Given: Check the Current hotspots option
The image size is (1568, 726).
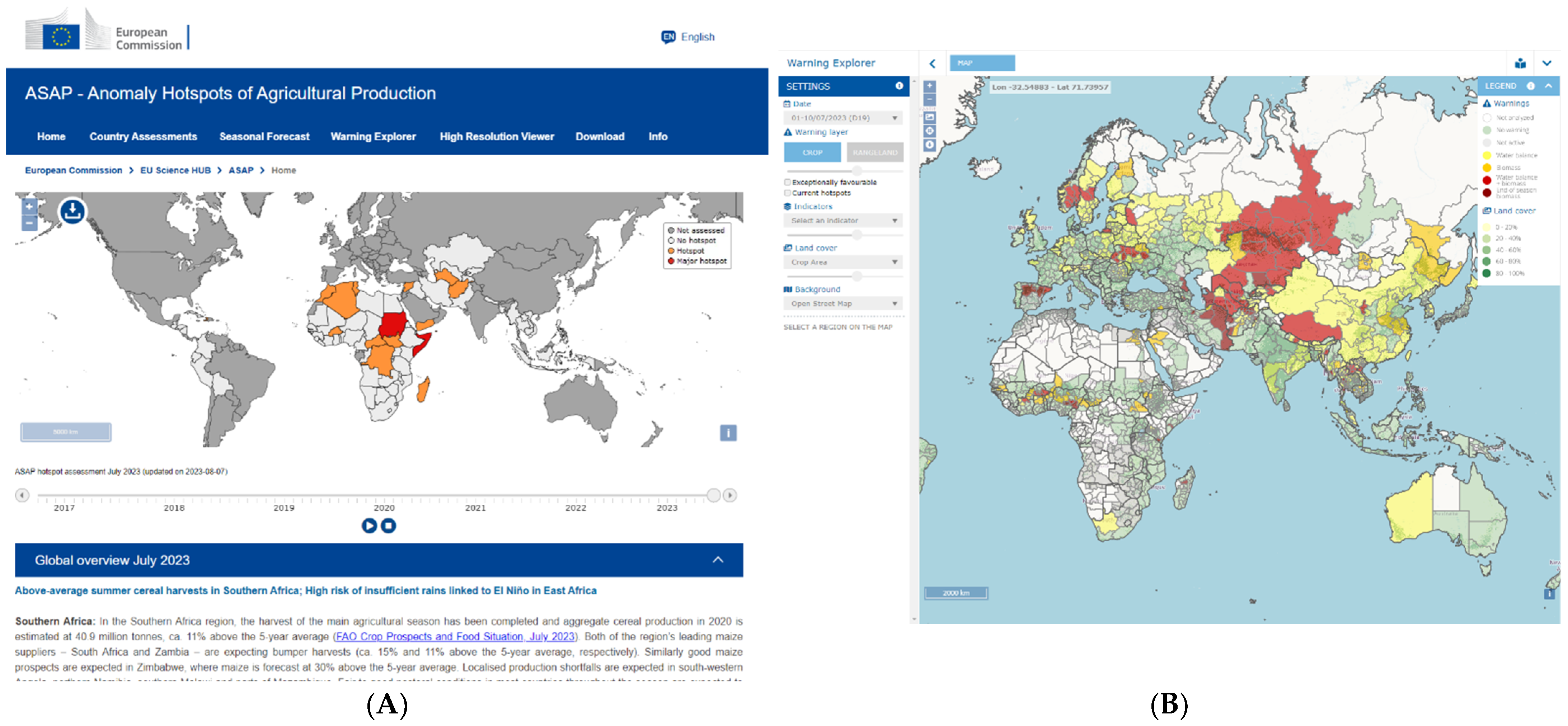Looking at the screenshot, I should [x=788, y=193].
